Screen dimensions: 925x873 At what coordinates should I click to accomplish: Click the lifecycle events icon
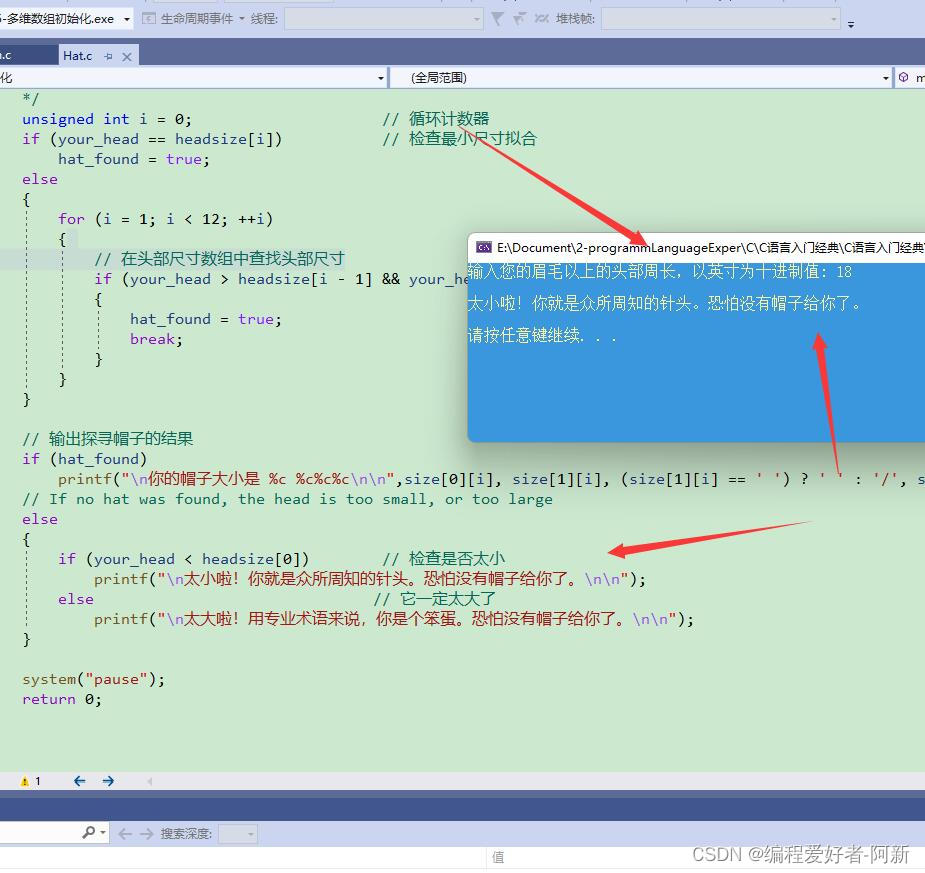pos(149,19)
